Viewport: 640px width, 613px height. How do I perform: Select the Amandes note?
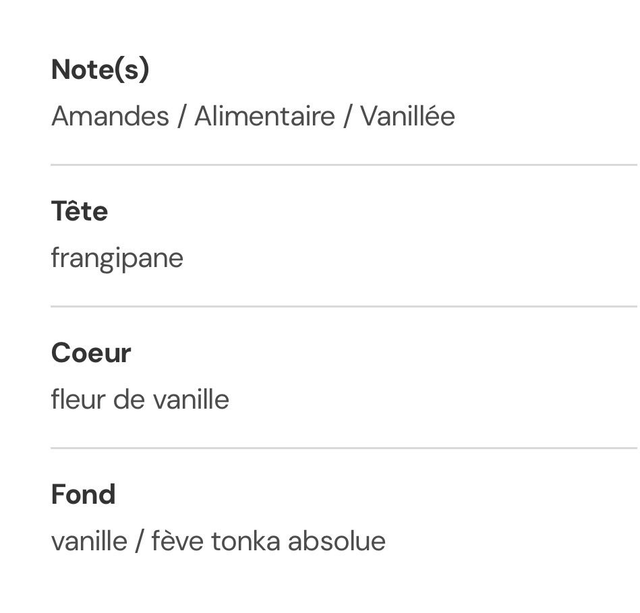tap(110, 117)
